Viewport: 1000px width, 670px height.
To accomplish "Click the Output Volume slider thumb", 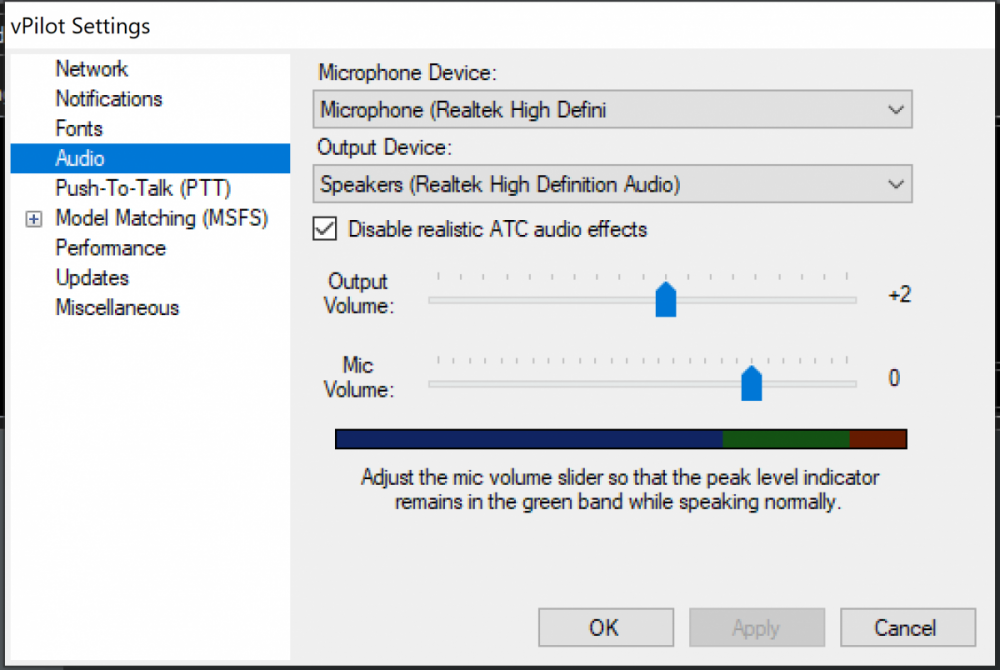I will point(666,299).
